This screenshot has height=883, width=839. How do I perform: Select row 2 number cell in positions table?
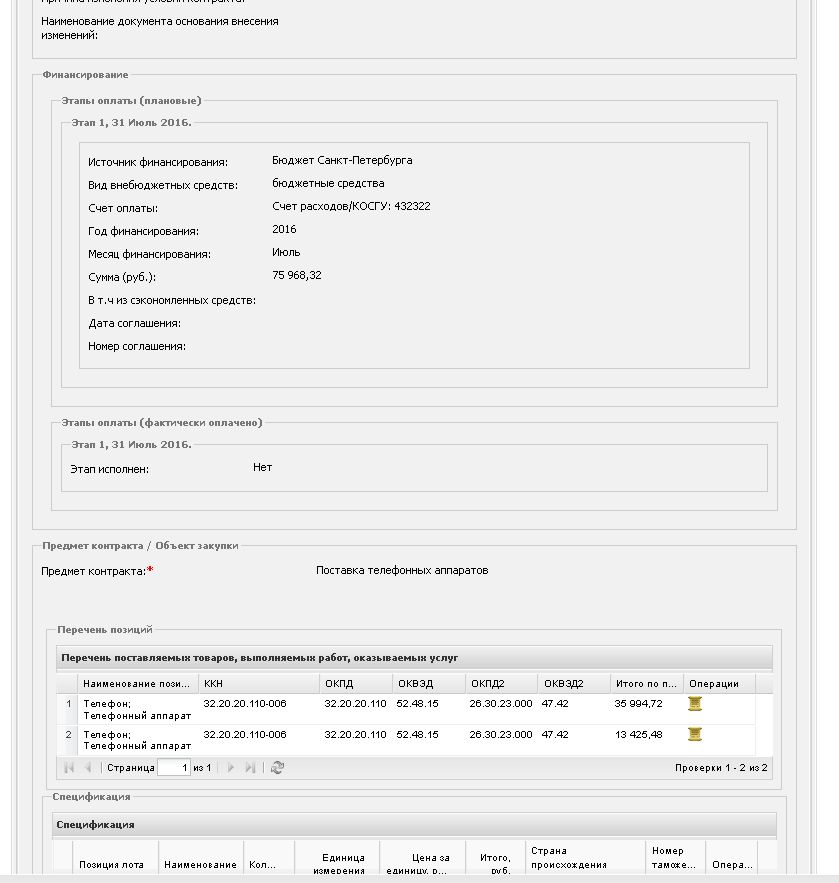tap(69, 740)
